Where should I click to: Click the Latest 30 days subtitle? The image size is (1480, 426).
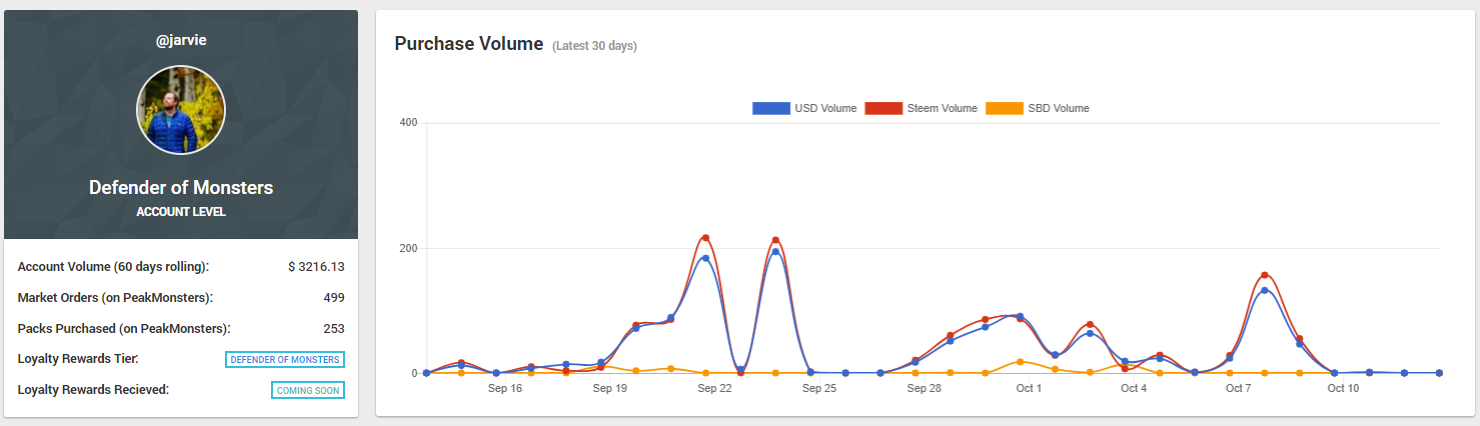point(594,46)
